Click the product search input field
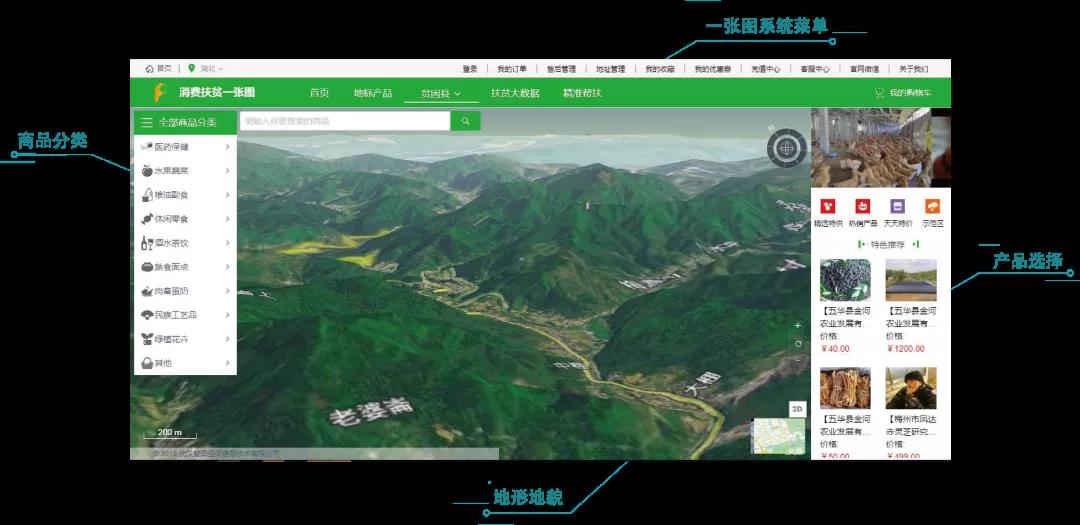The height and width of the screenshot is (525, 1080). point(345,121)
